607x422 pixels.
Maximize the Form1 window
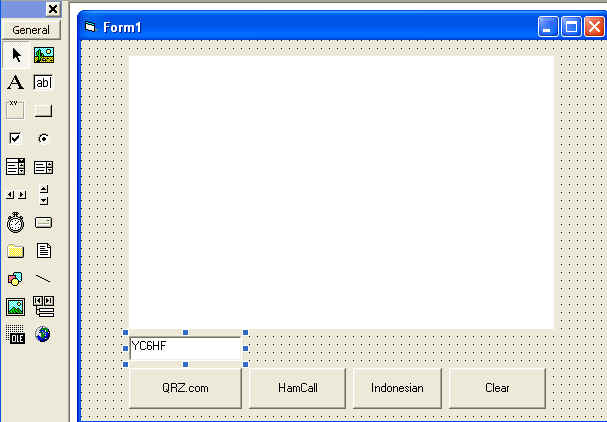coord(571,27)
